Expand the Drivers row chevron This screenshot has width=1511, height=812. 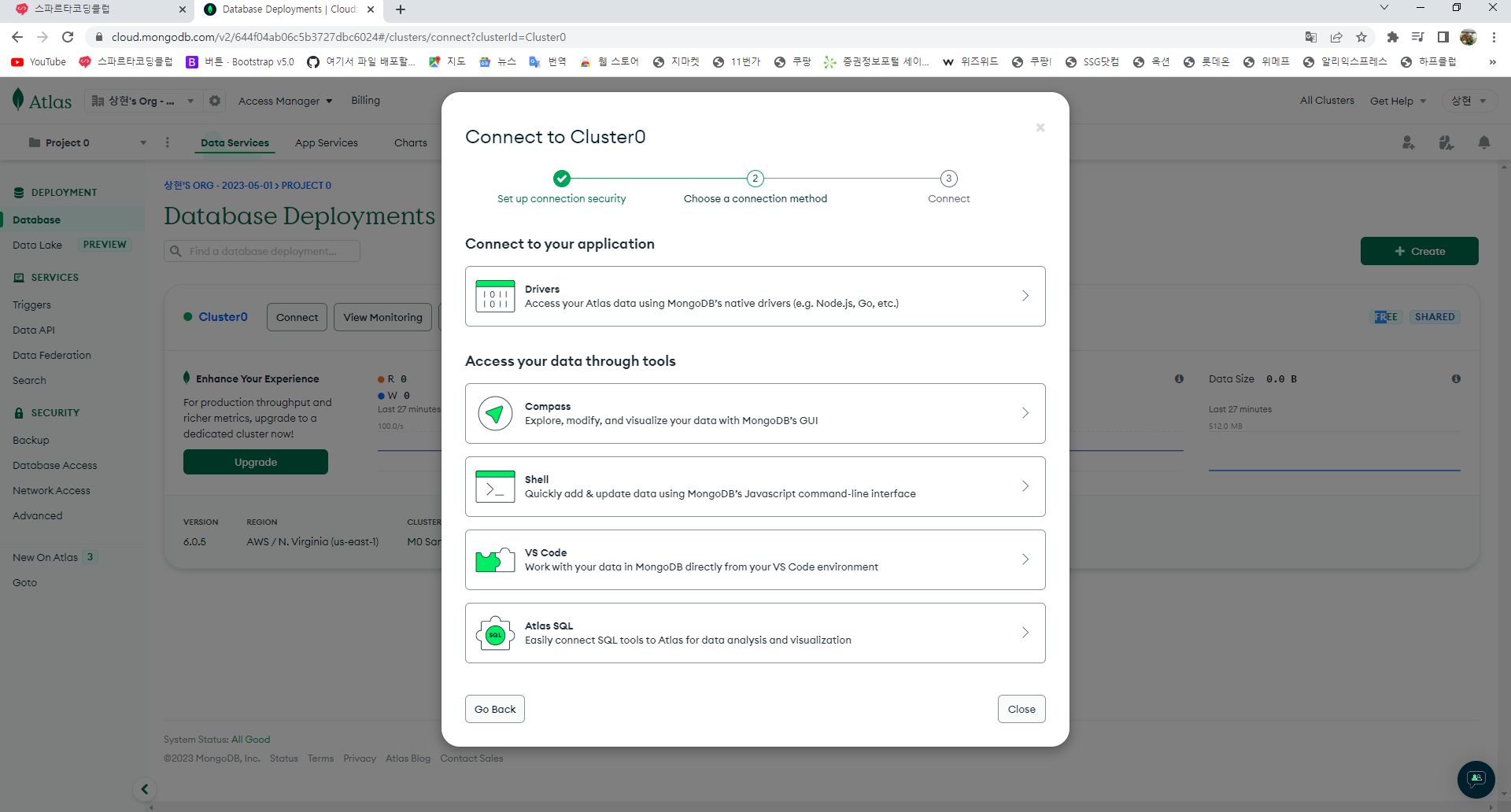[1025, 296]
